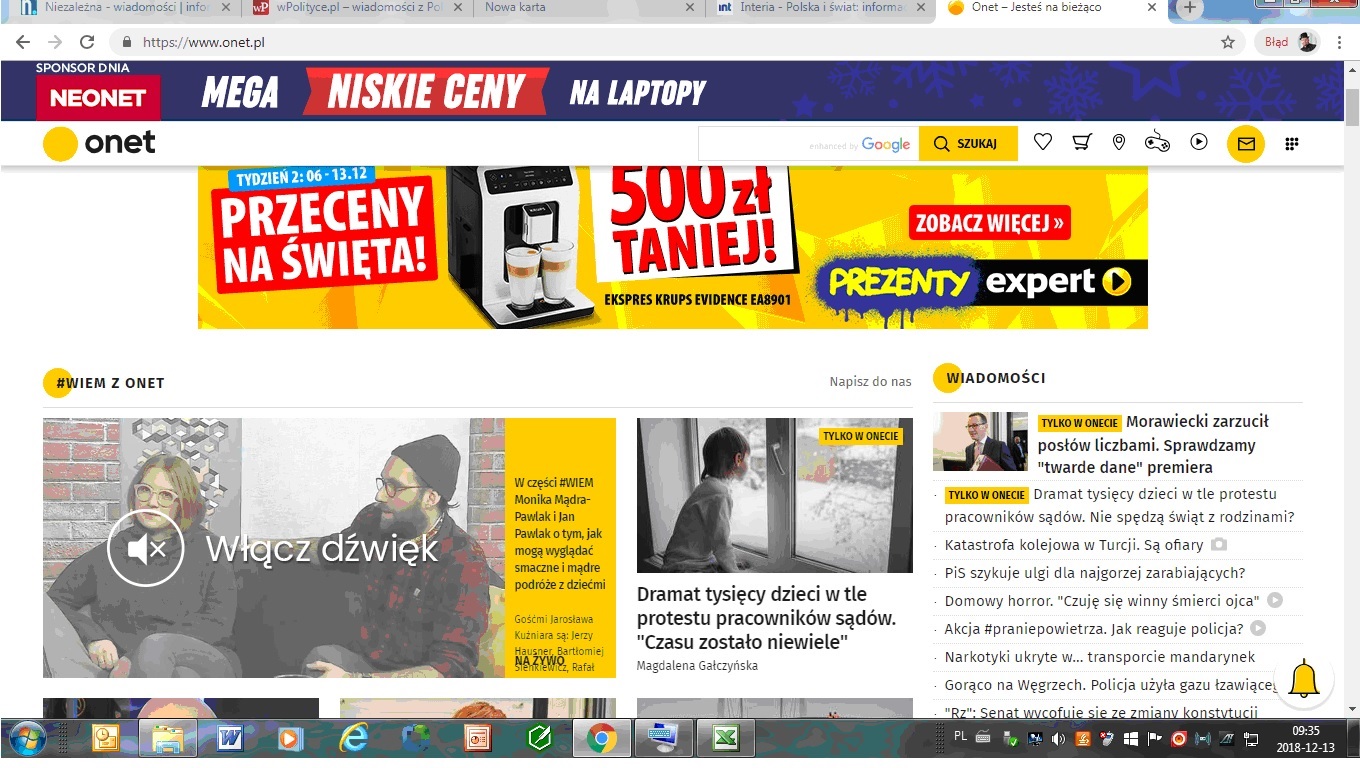Click the Google search input field
Image resolution: width=1360 pixels, height=768 pixels.
pos(808,144)
